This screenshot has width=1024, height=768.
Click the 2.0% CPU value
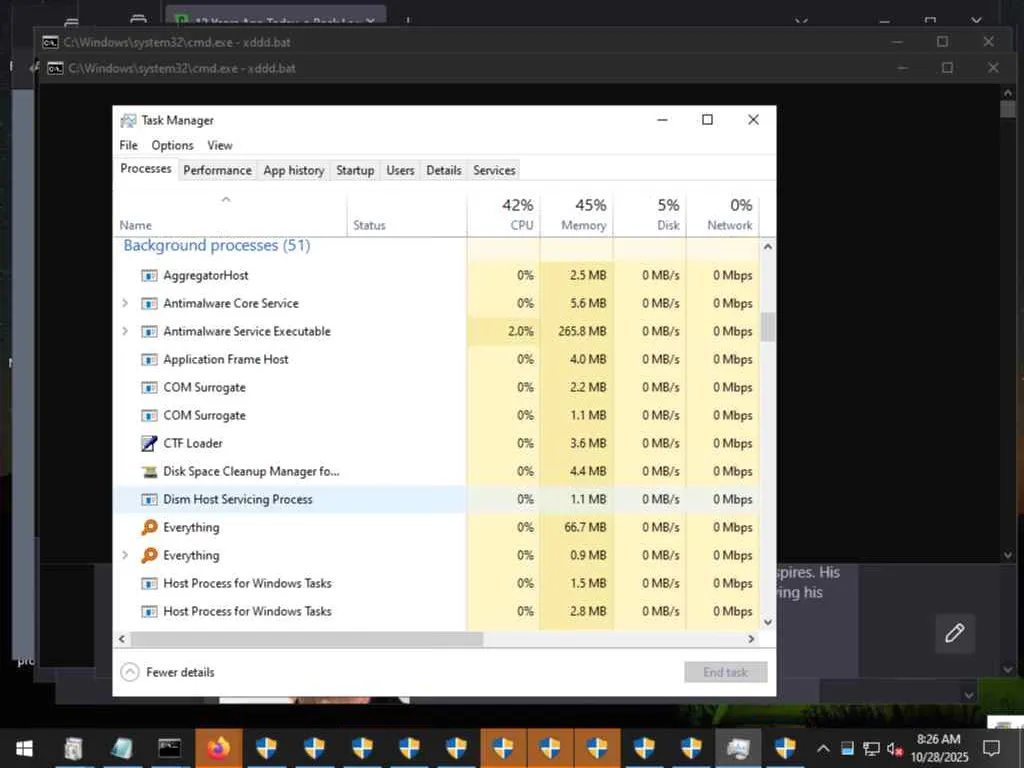click(x=520, y=332)
